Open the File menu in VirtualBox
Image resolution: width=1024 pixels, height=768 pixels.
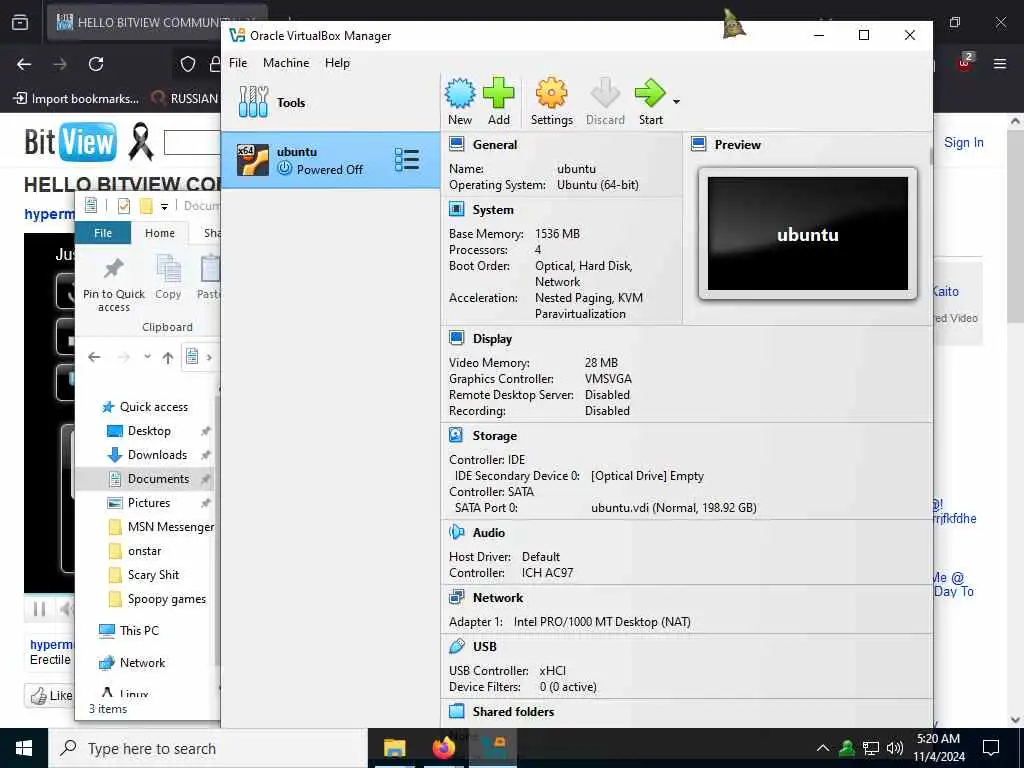tap(238, 63)
